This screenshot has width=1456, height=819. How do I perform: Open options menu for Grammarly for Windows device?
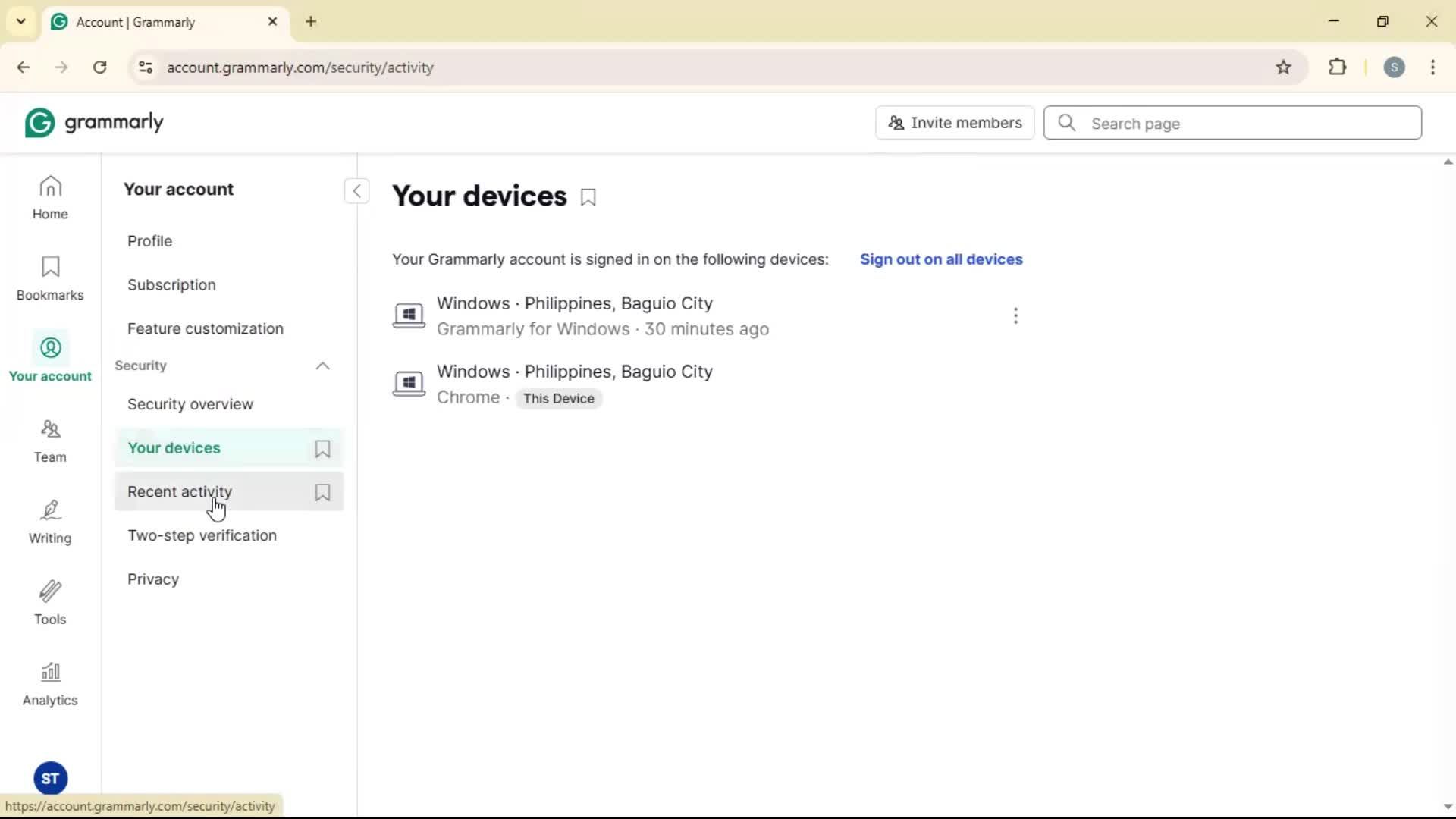pos(1015,315)
